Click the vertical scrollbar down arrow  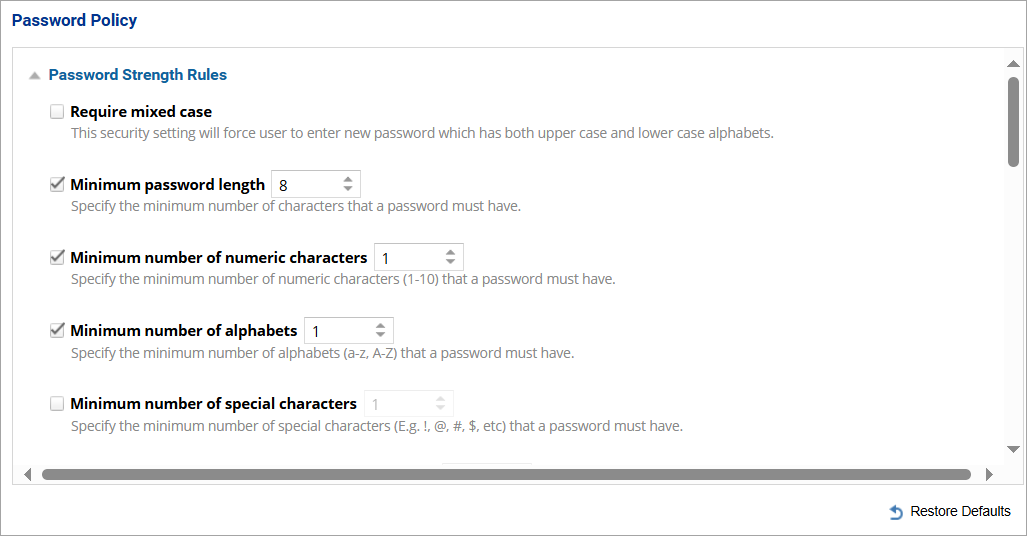(x=1012, y=450)
